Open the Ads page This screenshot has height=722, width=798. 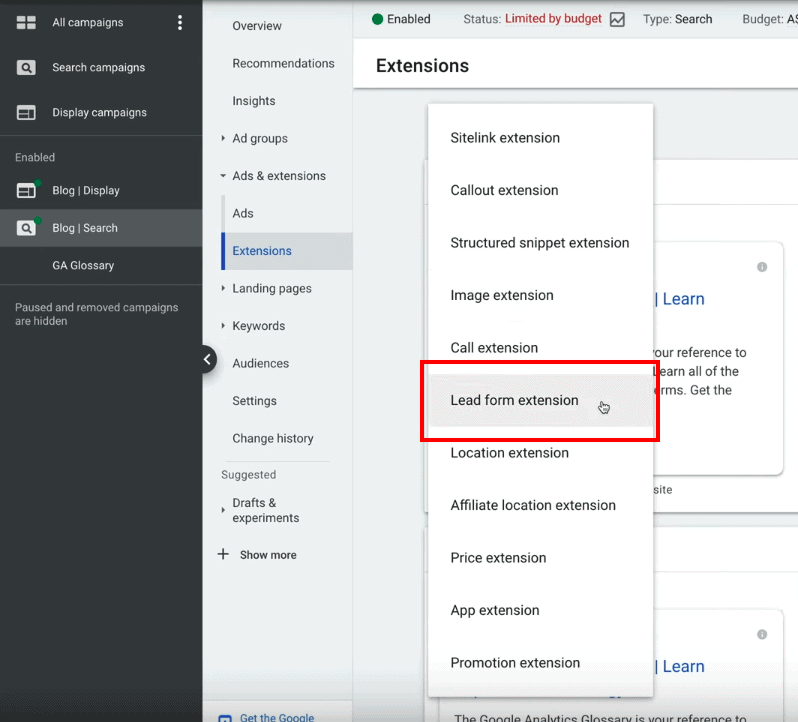pyautogui.click(x=243, y=213)
